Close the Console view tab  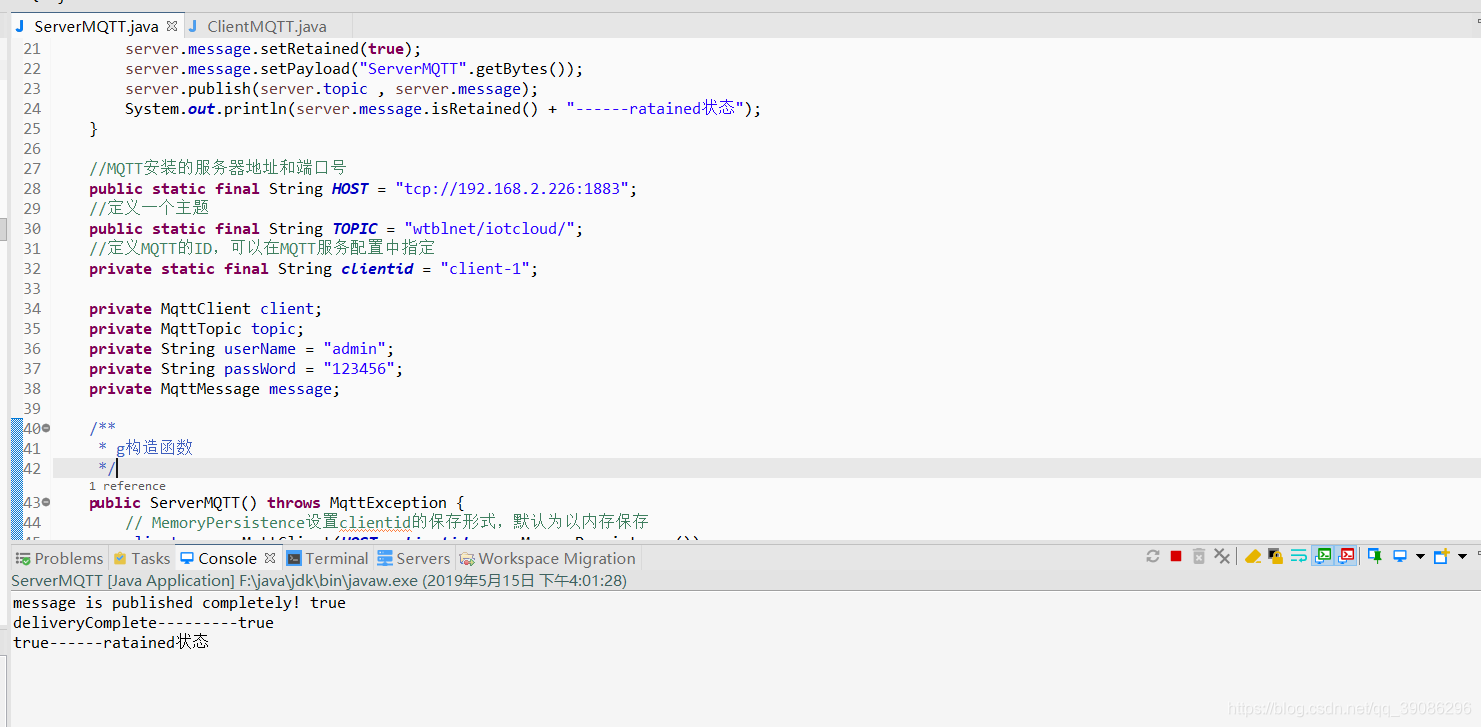coord(270,558)
